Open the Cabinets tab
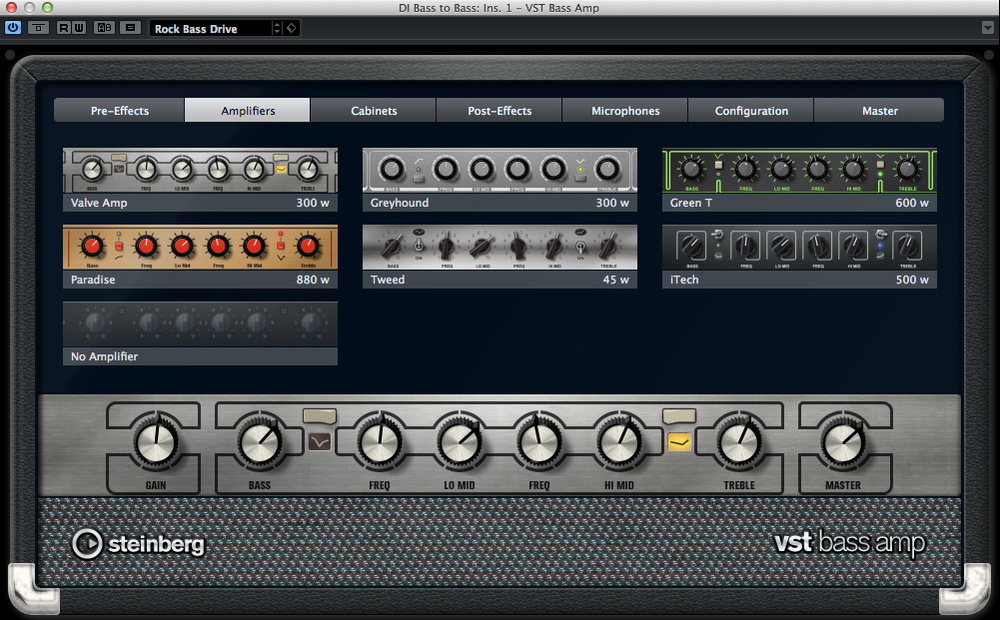 pyautogui.click(x=374, y=110)
